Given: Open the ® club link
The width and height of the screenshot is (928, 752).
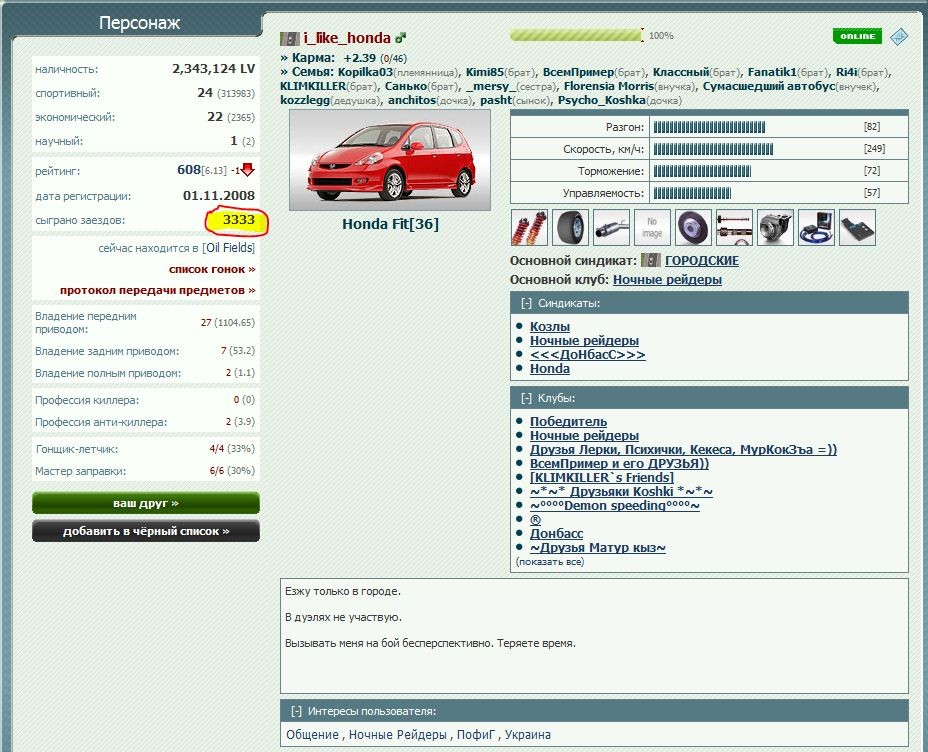Looking at the screenshot, I should coord(535,519).
